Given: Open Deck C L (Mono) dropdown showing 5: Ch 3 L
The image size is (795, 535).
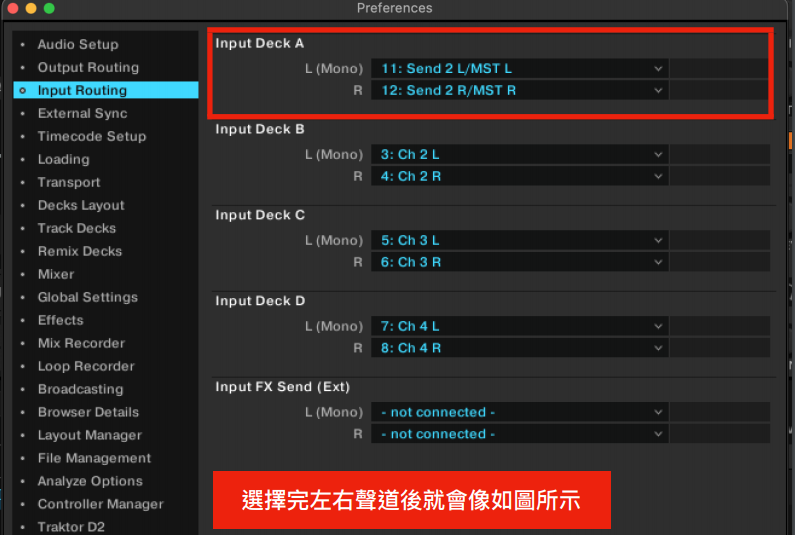Looking at the screenshot, I should coord(520,240).
